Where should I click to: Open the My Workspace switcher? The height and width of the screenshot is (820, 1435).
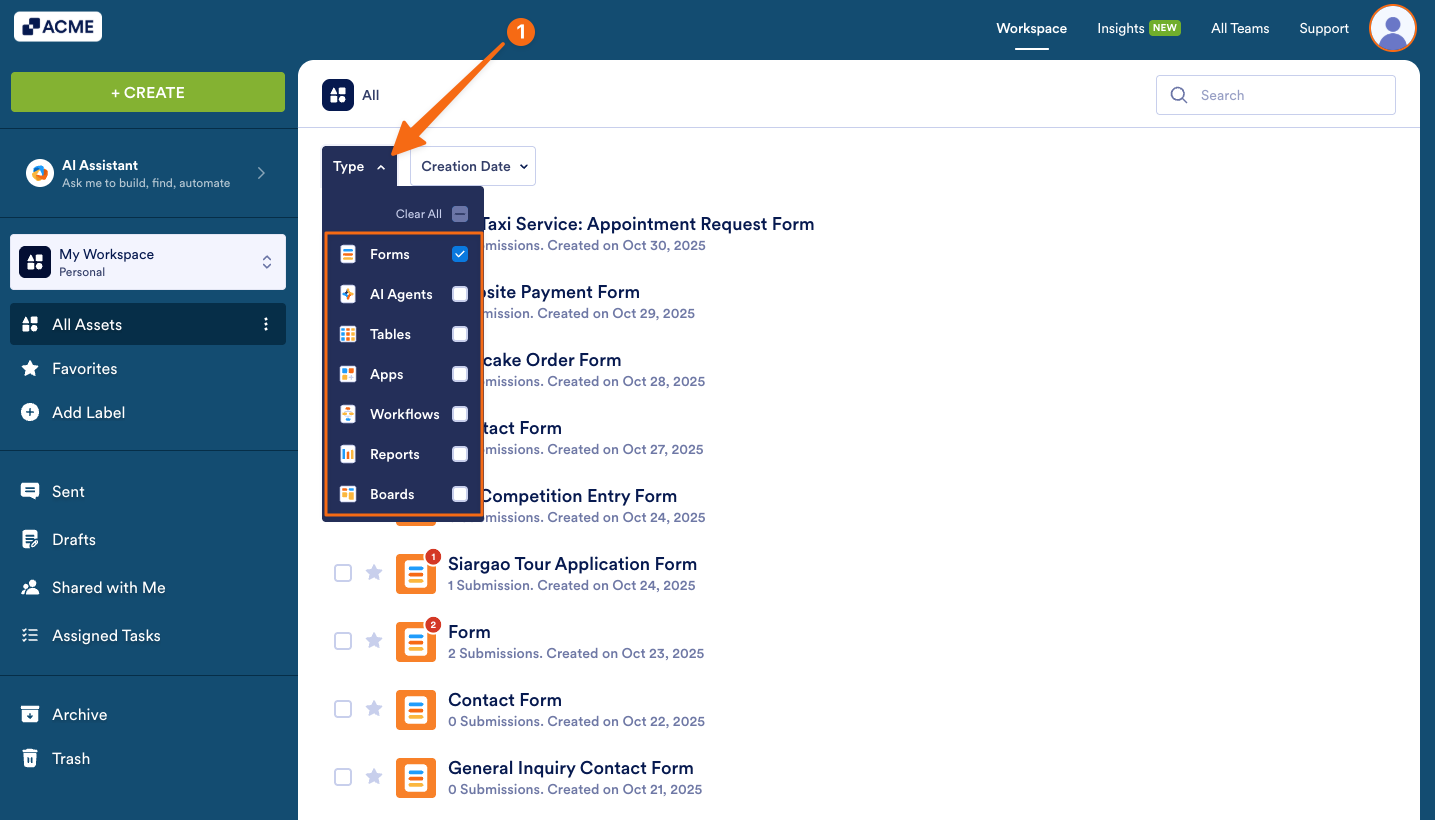[147, 261]
